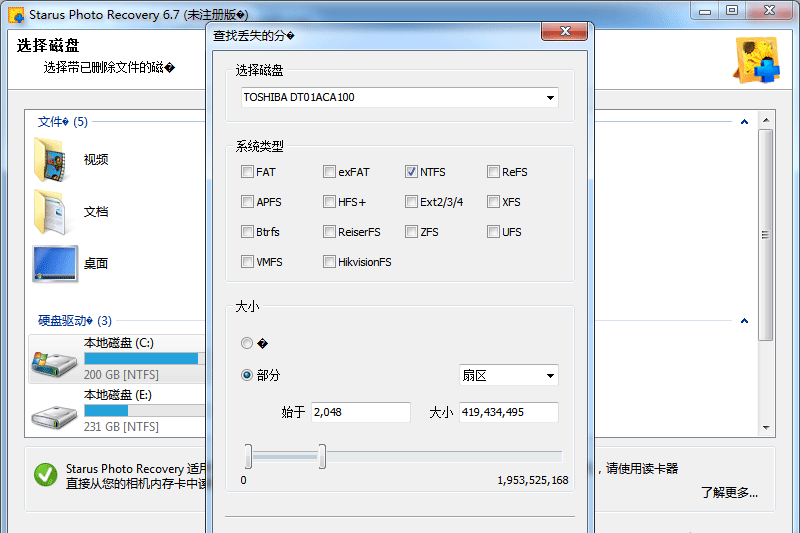Enable the APFS file system checkbox
800x533 pixels.
point(247,202)
